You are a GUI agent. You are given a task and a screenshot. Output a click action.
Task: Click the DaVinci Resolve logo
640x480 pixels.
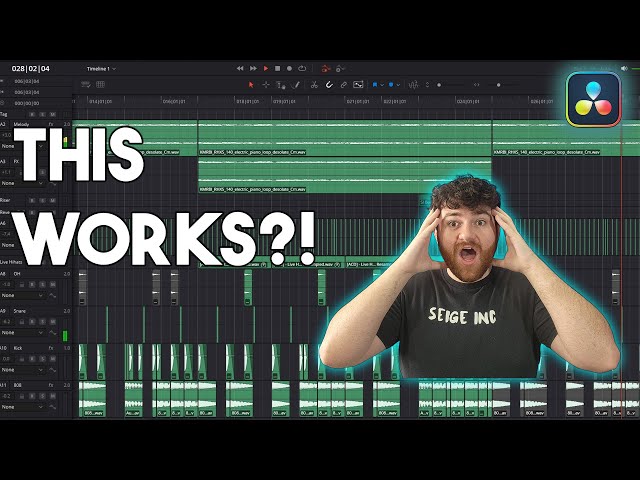click(593, 100)
